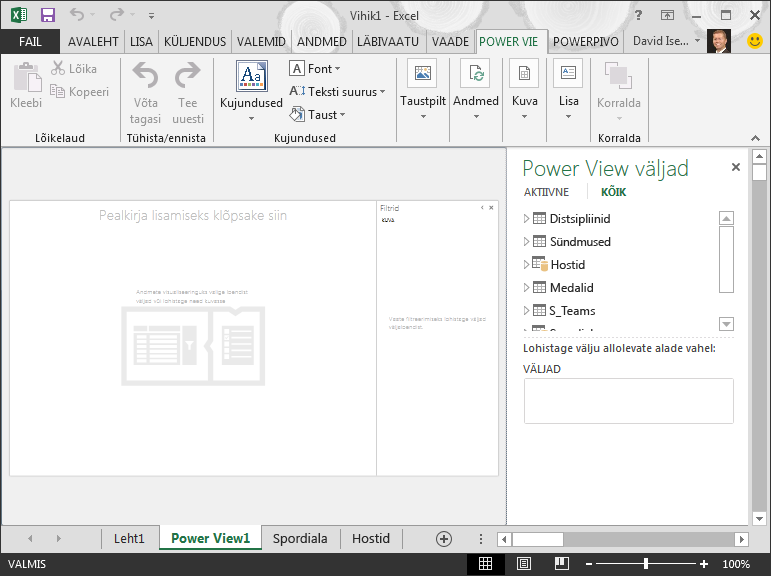Open the LÄBIVAATU tab
Screen dimensions: 771x576
tap(388, 42)
